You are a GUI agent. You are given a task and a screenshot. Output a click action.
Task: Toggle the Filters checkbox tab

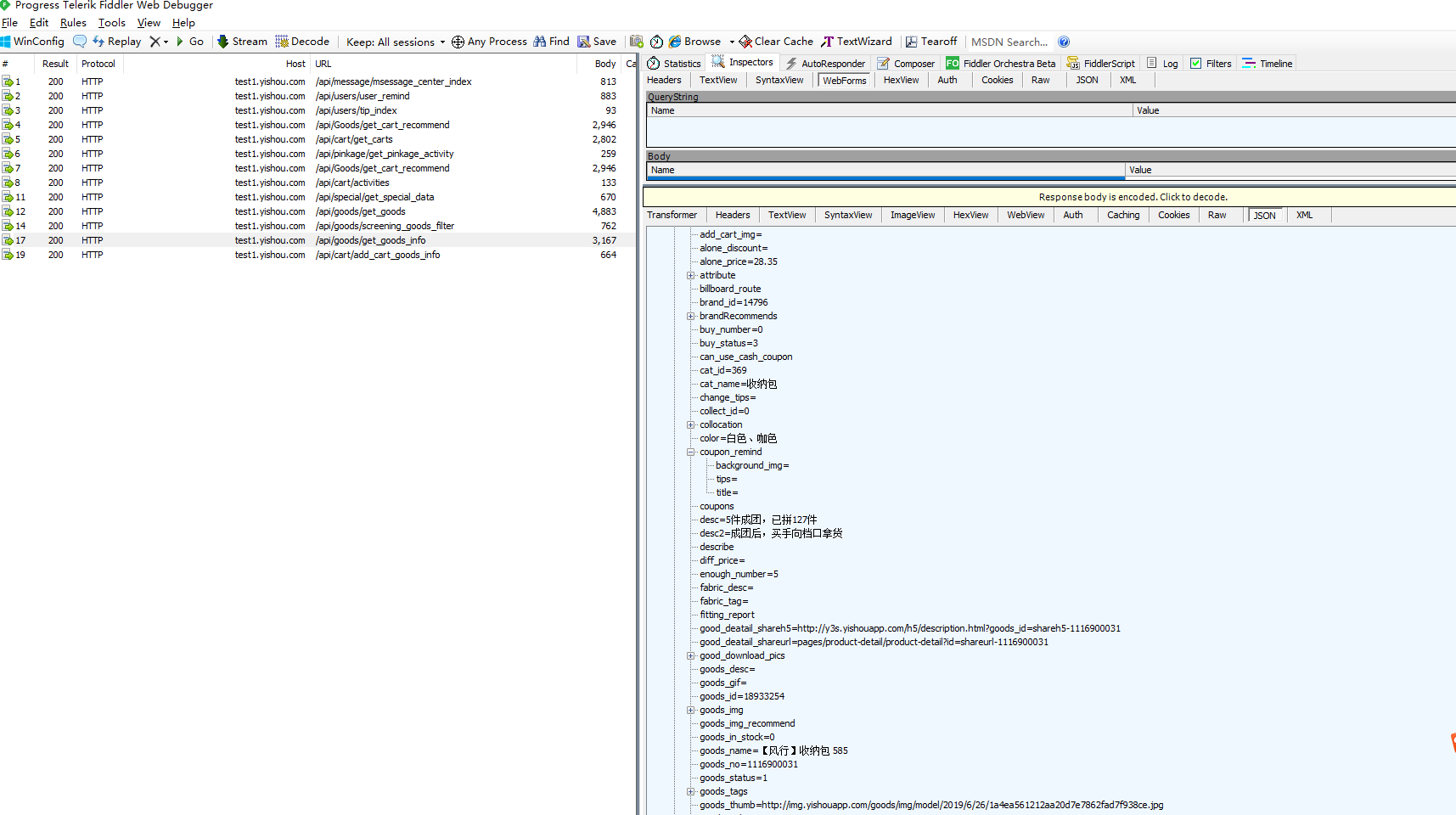pyautogui.click(x=1211, y=64)
